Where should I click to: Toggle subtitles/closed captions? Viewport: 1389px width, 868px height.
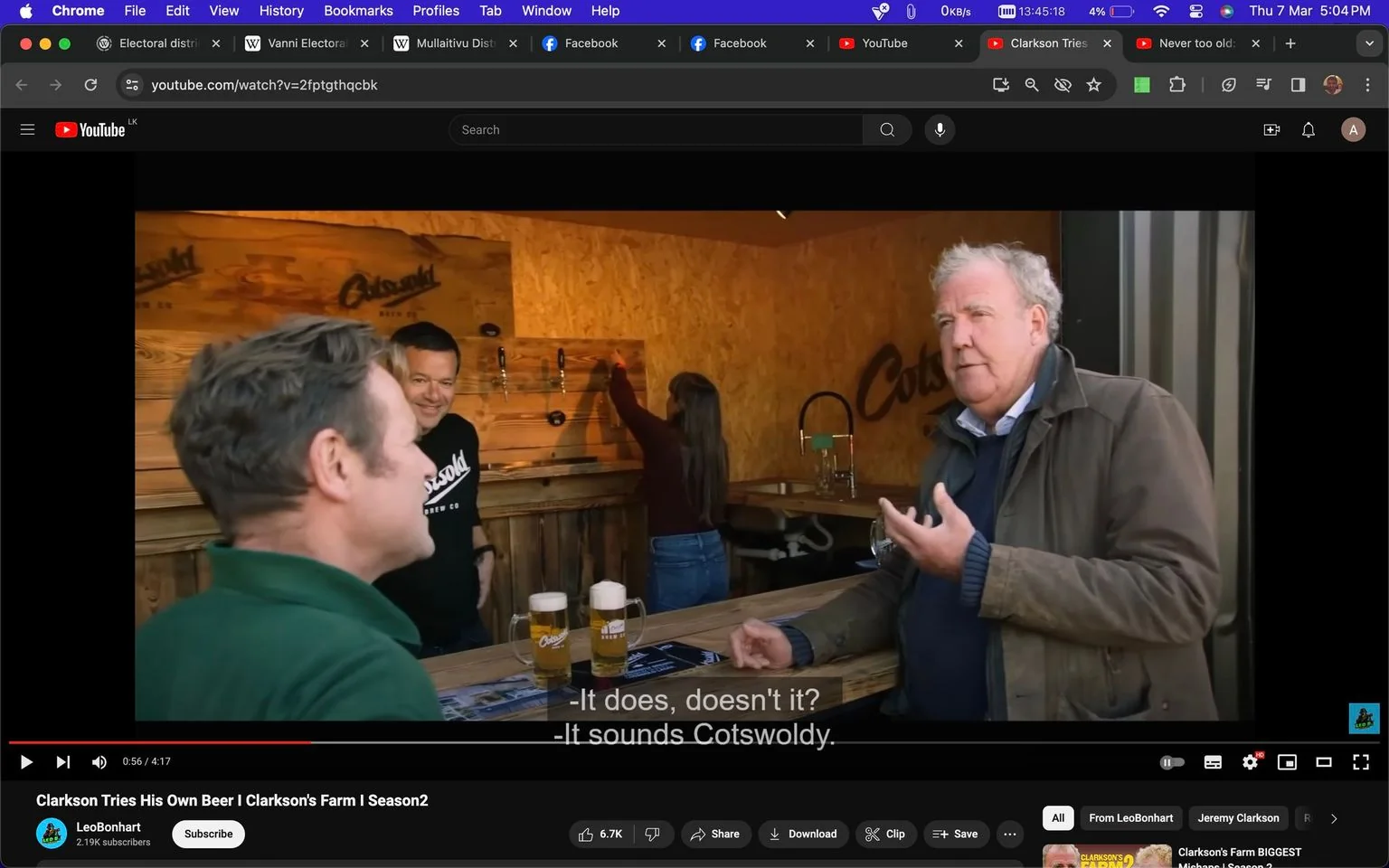click(x=1214, y=762)
